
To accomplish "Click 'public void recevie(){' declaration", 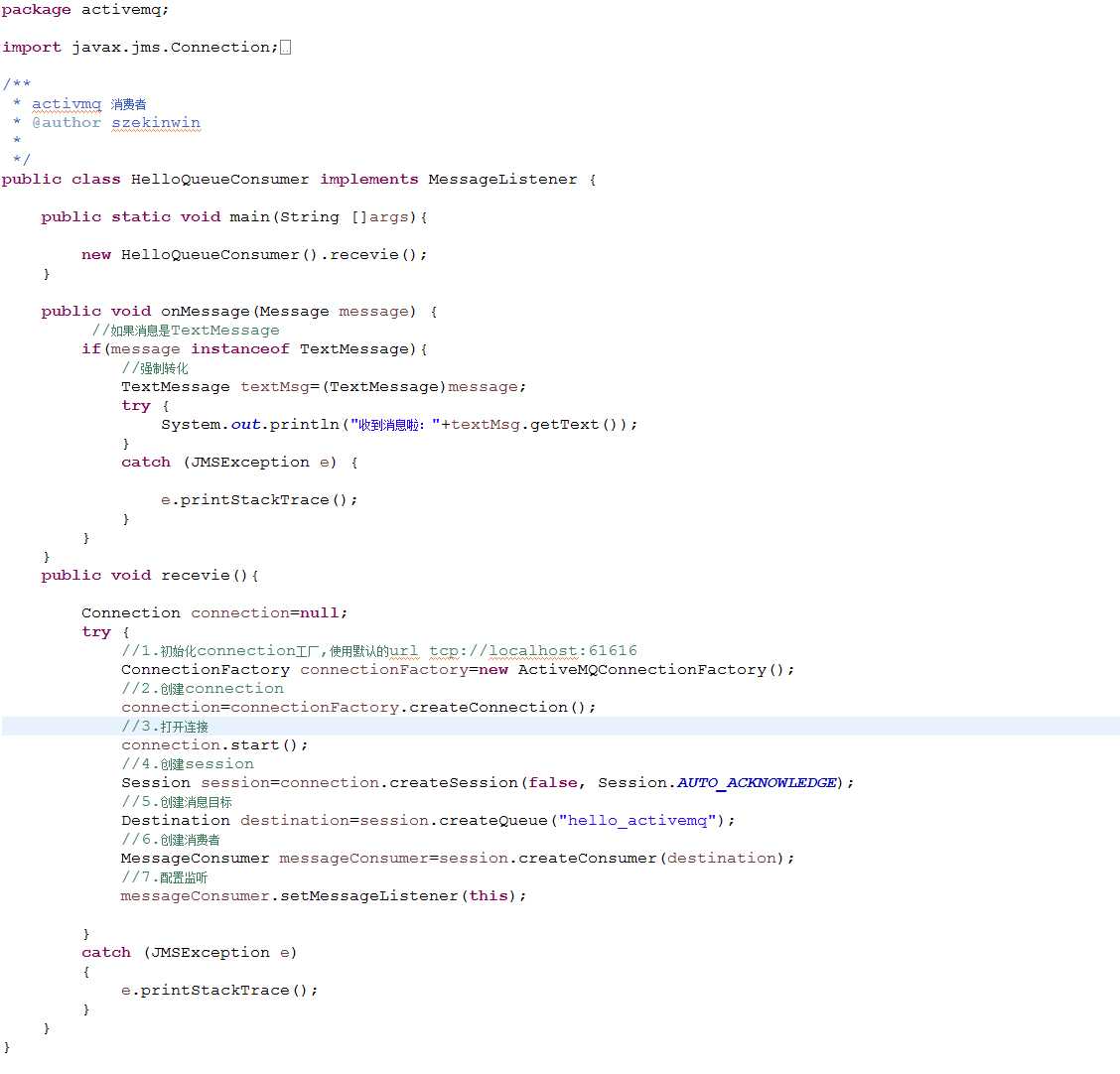I will [x=150, y=576].
